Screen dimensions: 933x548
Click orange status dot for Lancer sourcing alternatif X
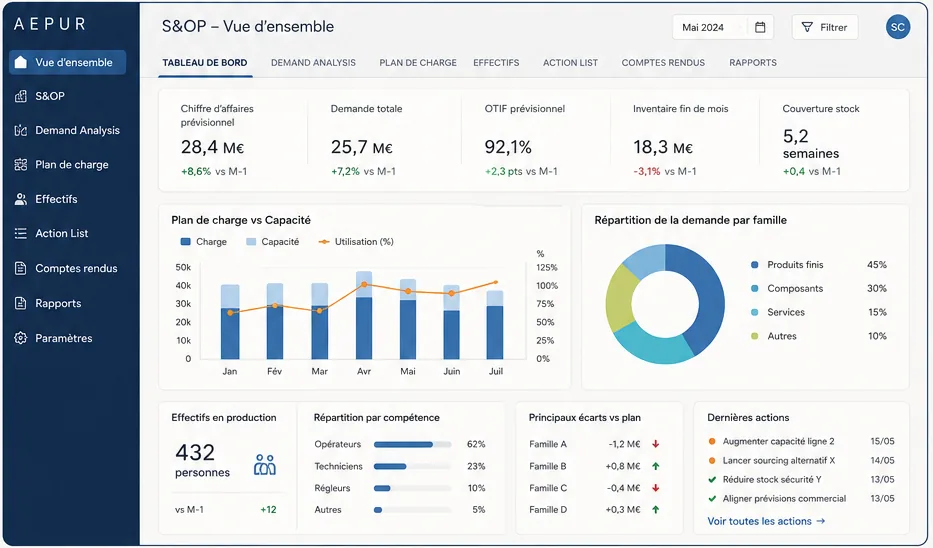(x=712, y=461)
